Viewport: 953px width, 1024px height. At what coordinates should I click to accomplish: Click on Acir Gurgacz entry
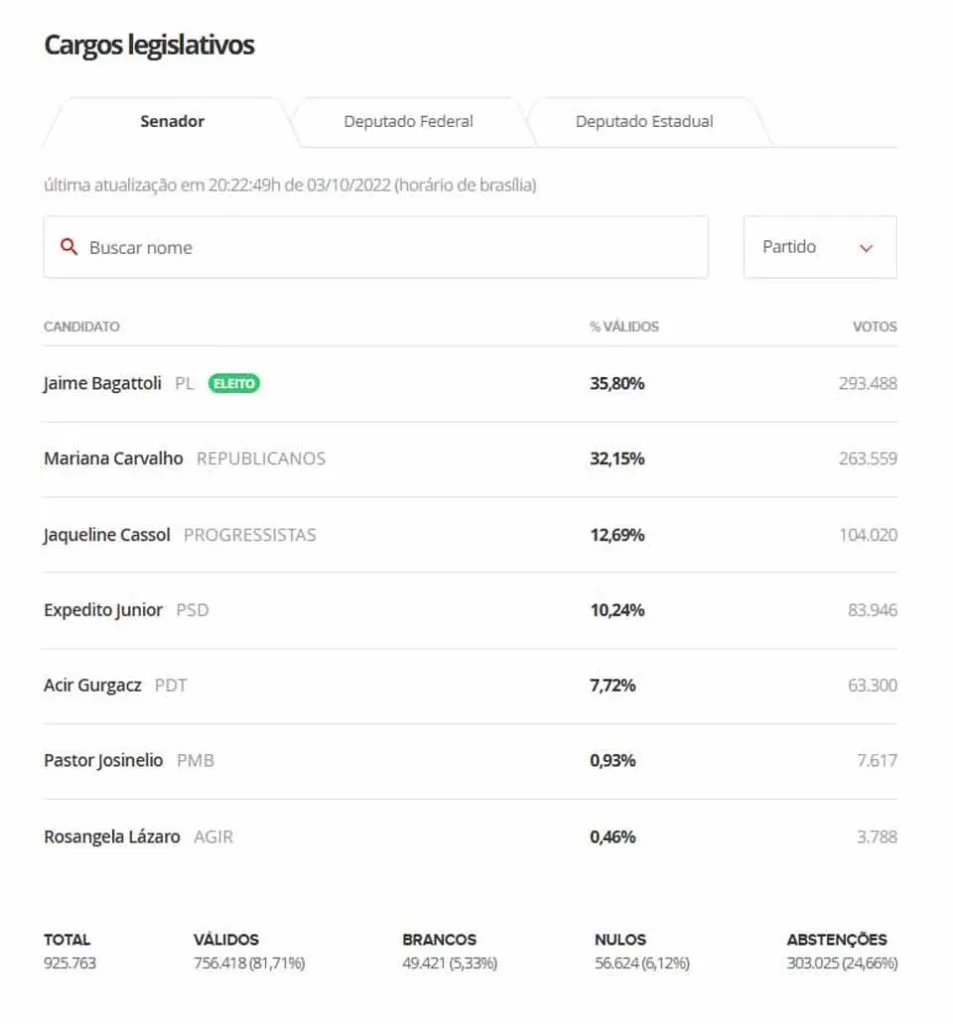coord(93,686)
